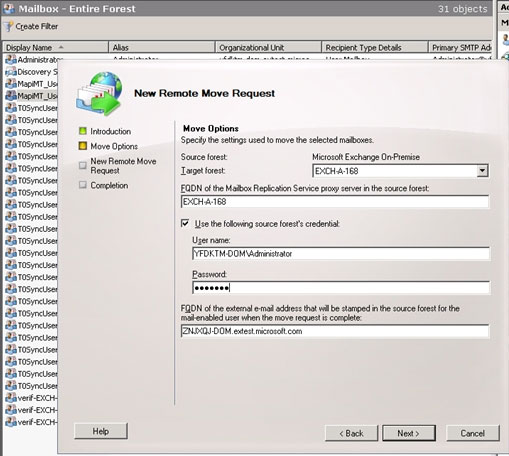Click the New Remote Move Request wizard icon
509x456 pixels.
point(99,94)
